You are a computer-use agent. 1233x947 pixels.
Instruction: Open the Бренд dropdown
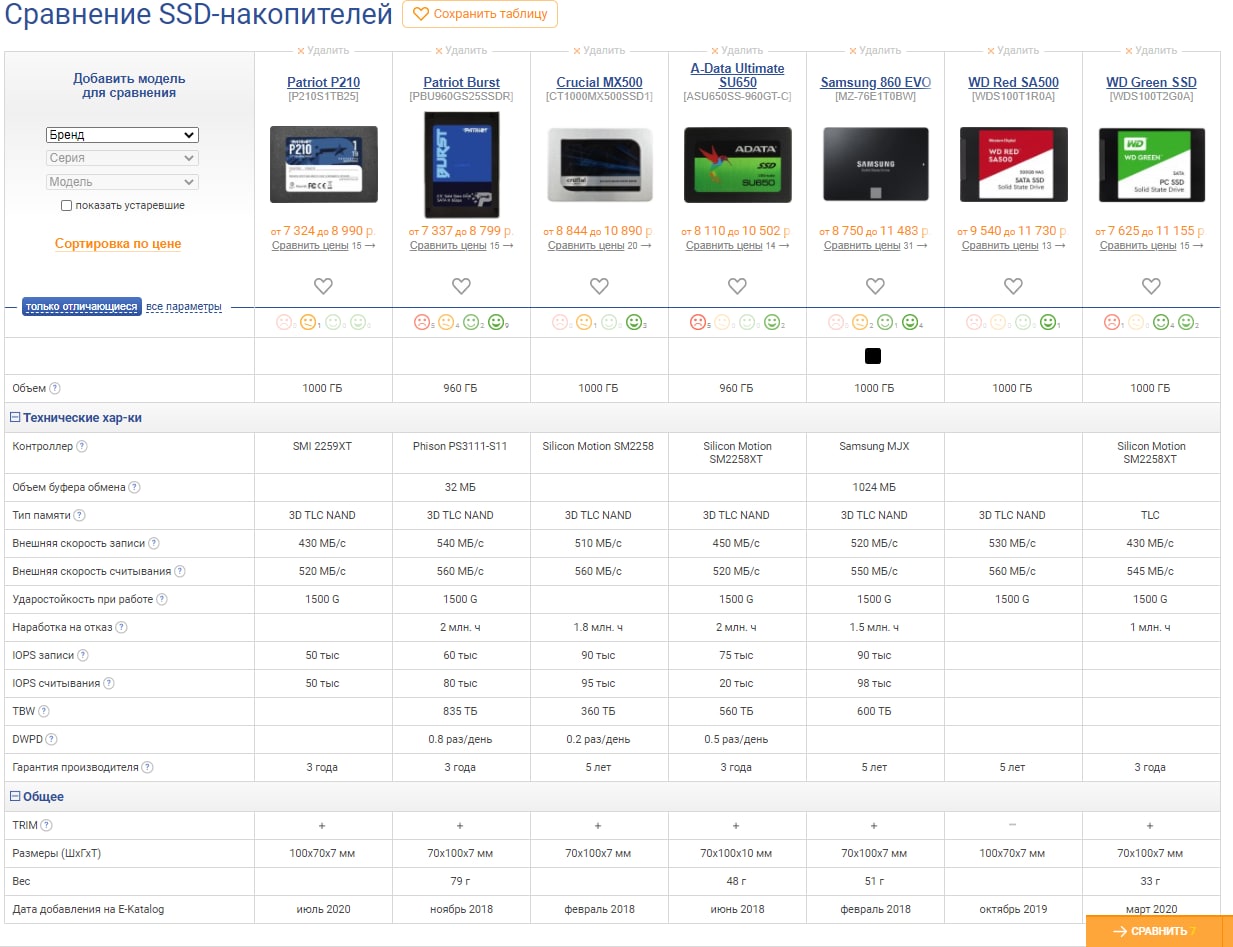coord(122,135)
